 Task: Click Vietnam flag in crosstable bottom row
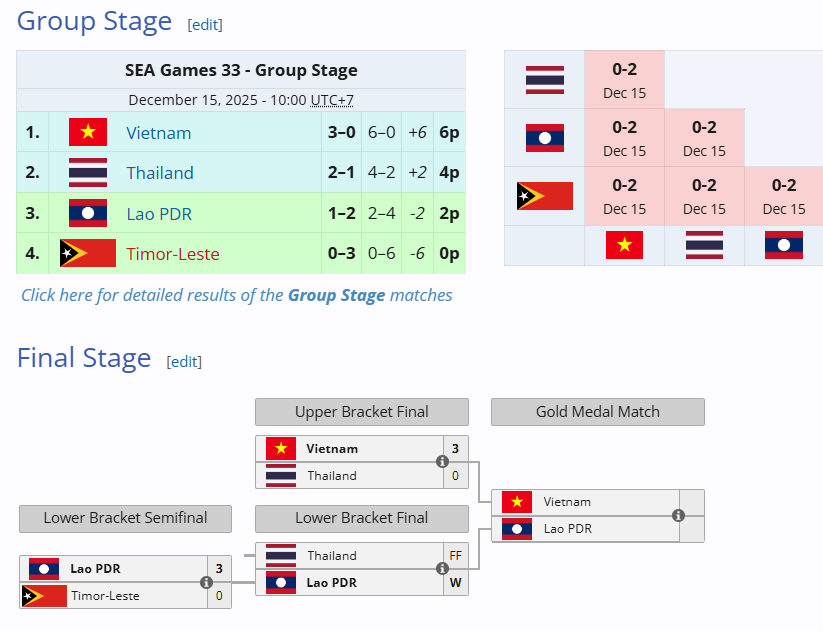click(624, 245)
